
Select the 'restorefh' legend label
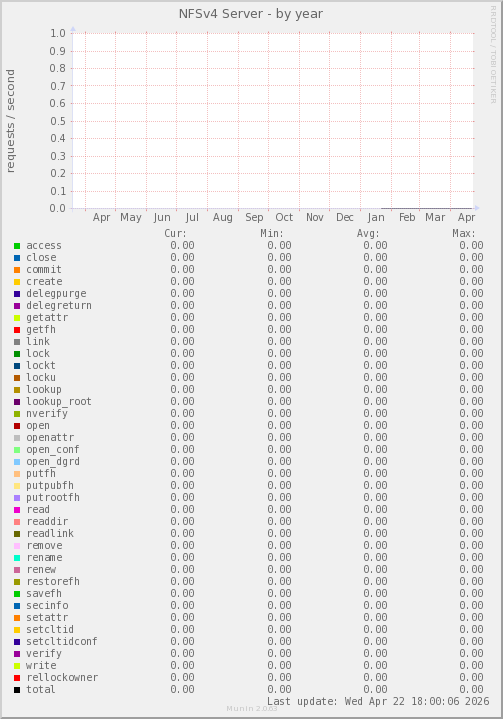pos(53,581)
